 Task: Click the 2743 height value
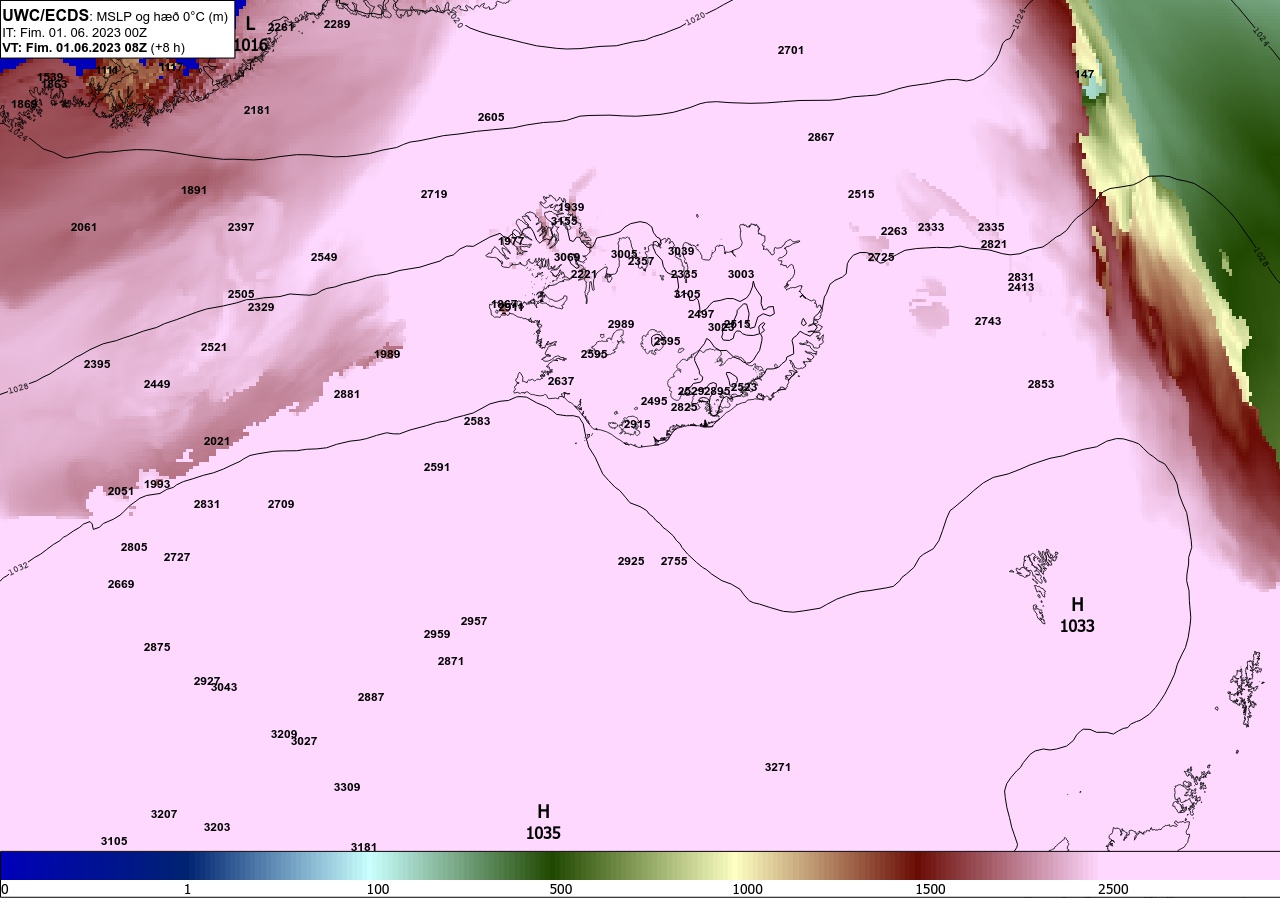point(988,321)
